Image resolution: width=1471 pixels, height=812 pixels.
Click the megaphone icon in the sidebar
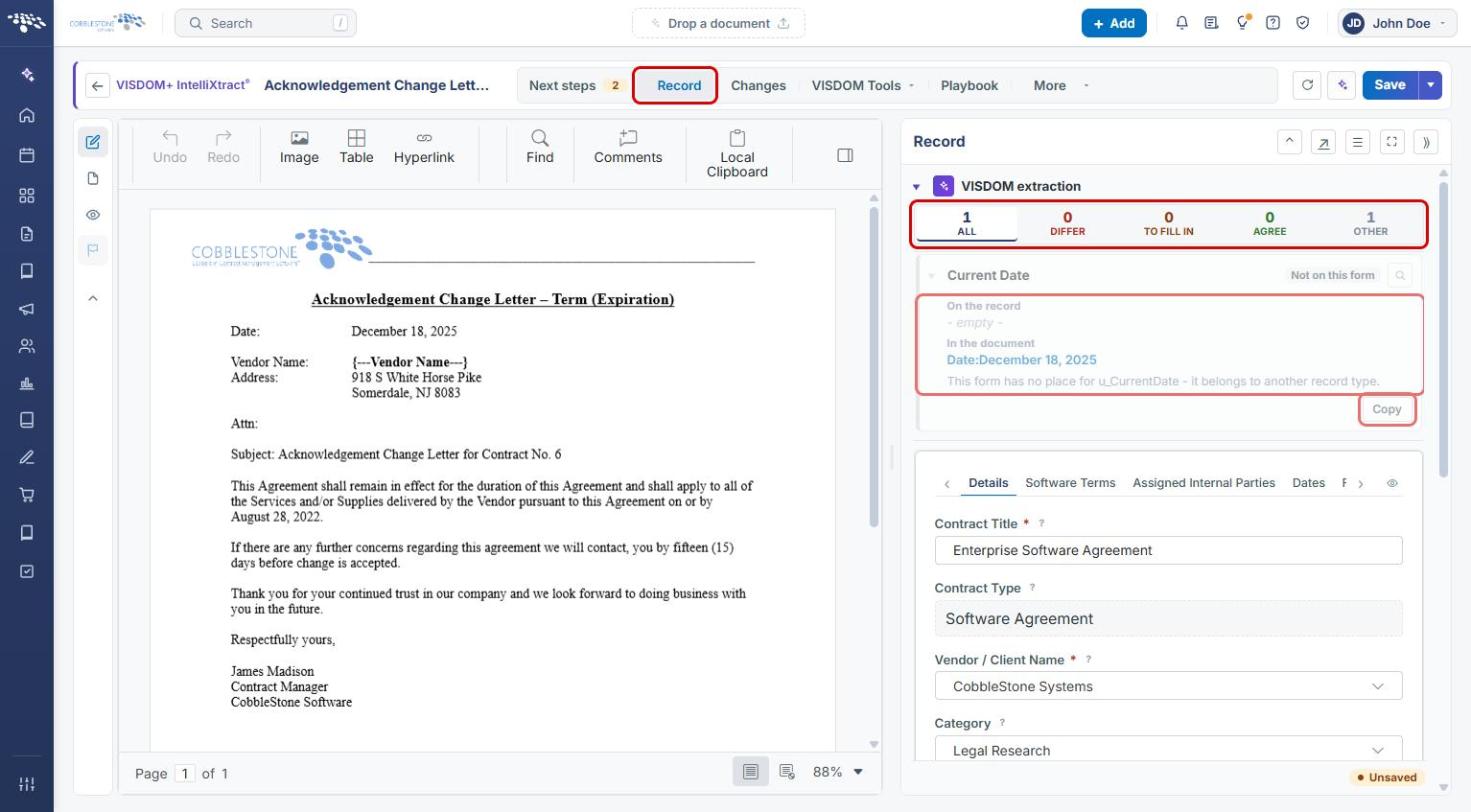tap(27, 309)
